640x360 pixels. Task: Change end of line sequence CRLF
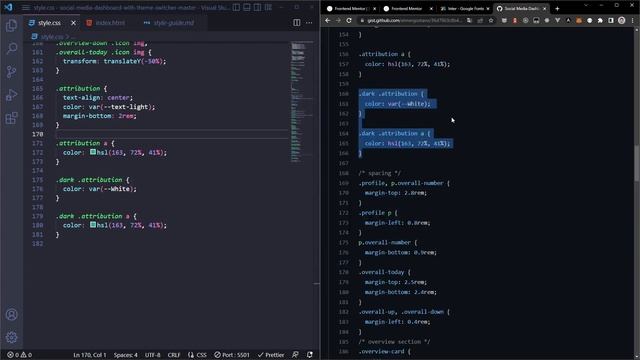[x=174, y=355]
